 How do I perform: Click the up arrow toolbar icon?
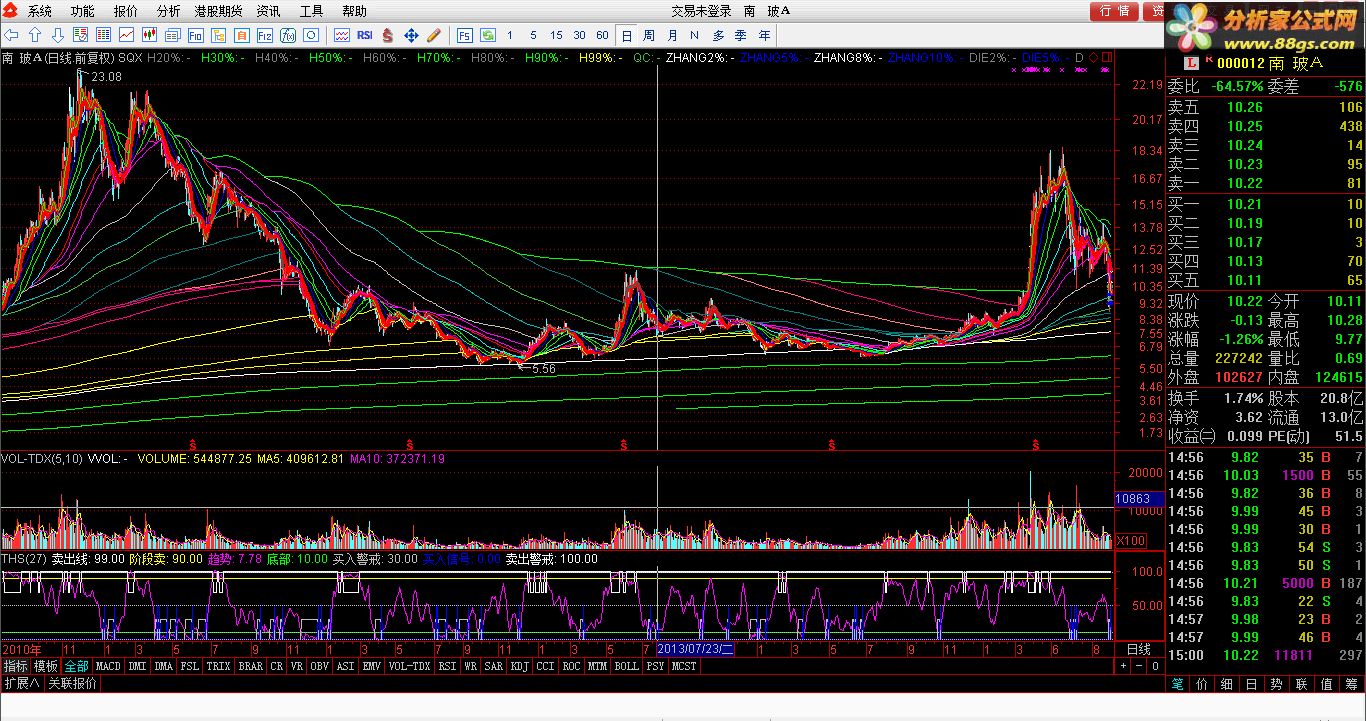coord(35,35)
